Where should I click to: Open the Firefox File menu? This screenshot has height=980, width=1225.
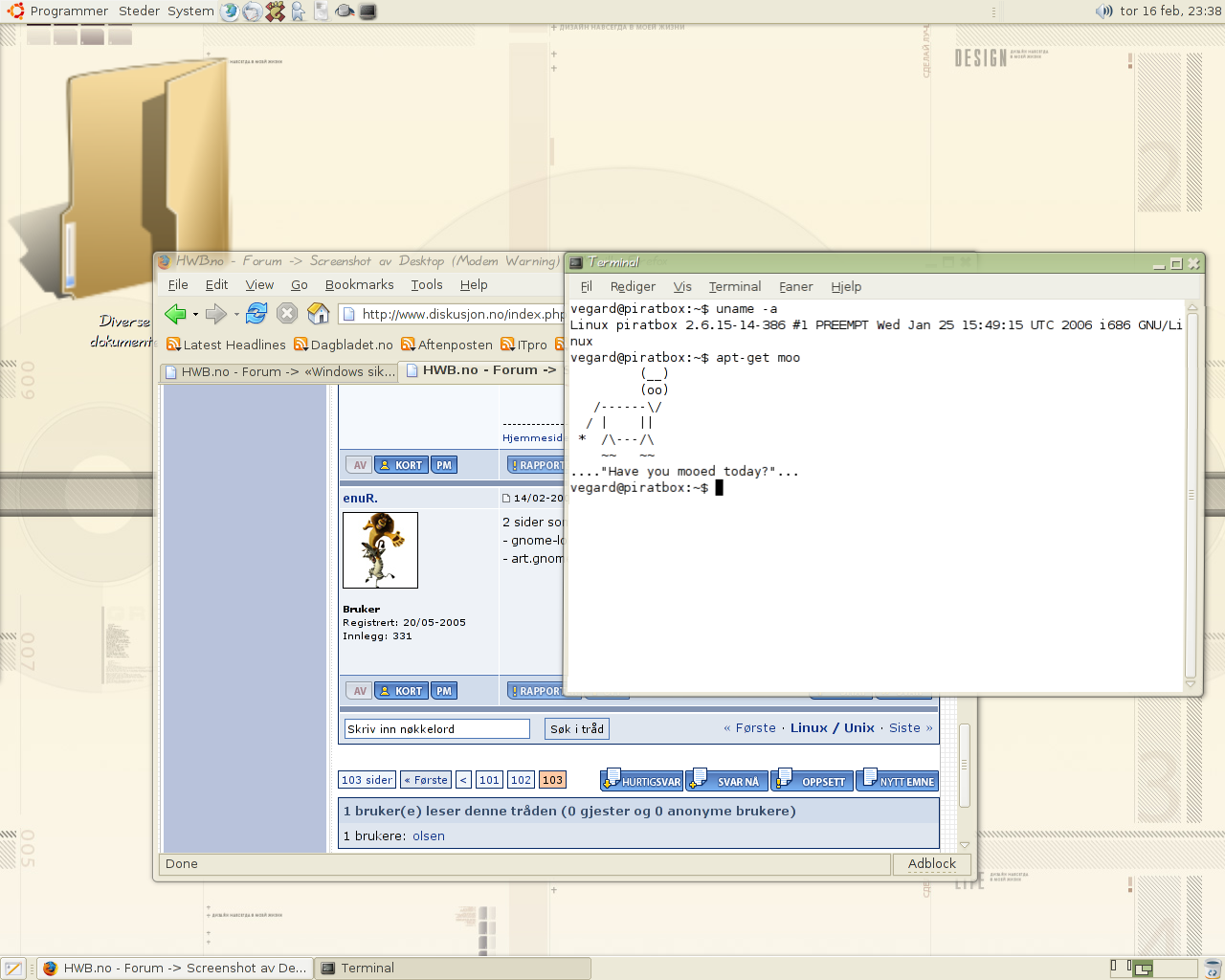pyautogui.click(x=178, y=284)
